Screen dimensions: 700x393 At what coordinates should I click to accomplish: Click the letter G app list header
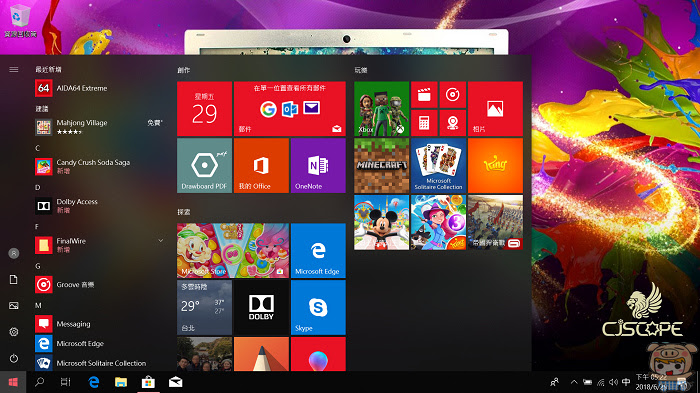pos(38,266)
